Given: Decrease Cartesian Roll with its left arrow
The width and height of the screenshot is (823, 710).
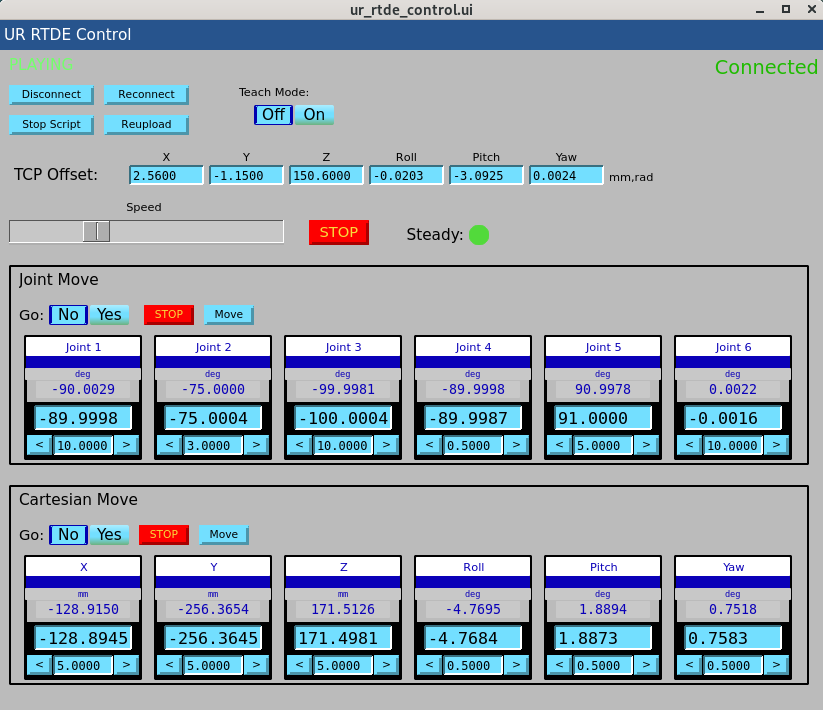Looking at the screenshot, I should click(429, 665).
